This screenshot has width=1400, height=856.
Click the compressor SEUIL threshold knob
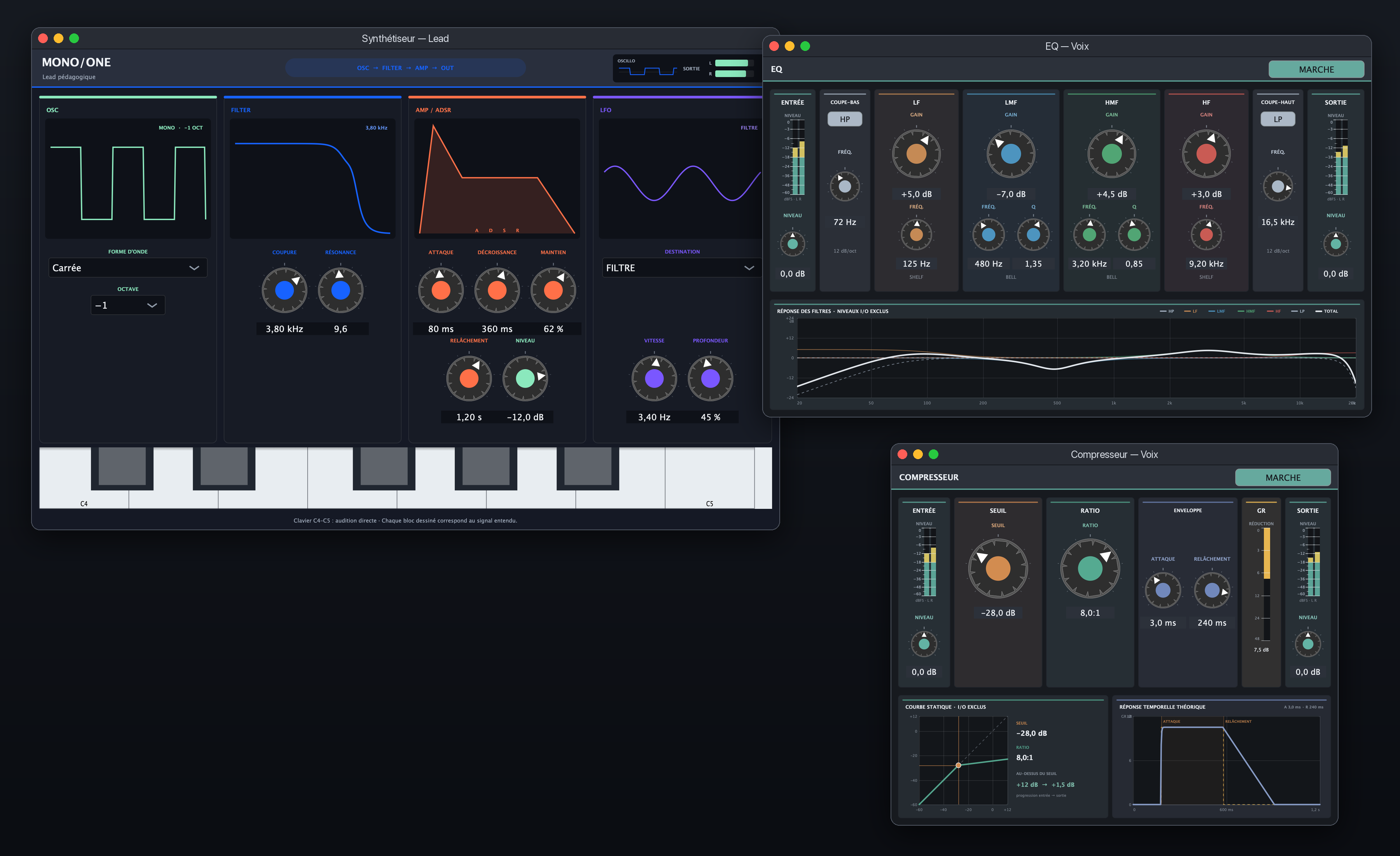[x=998, y=568]
